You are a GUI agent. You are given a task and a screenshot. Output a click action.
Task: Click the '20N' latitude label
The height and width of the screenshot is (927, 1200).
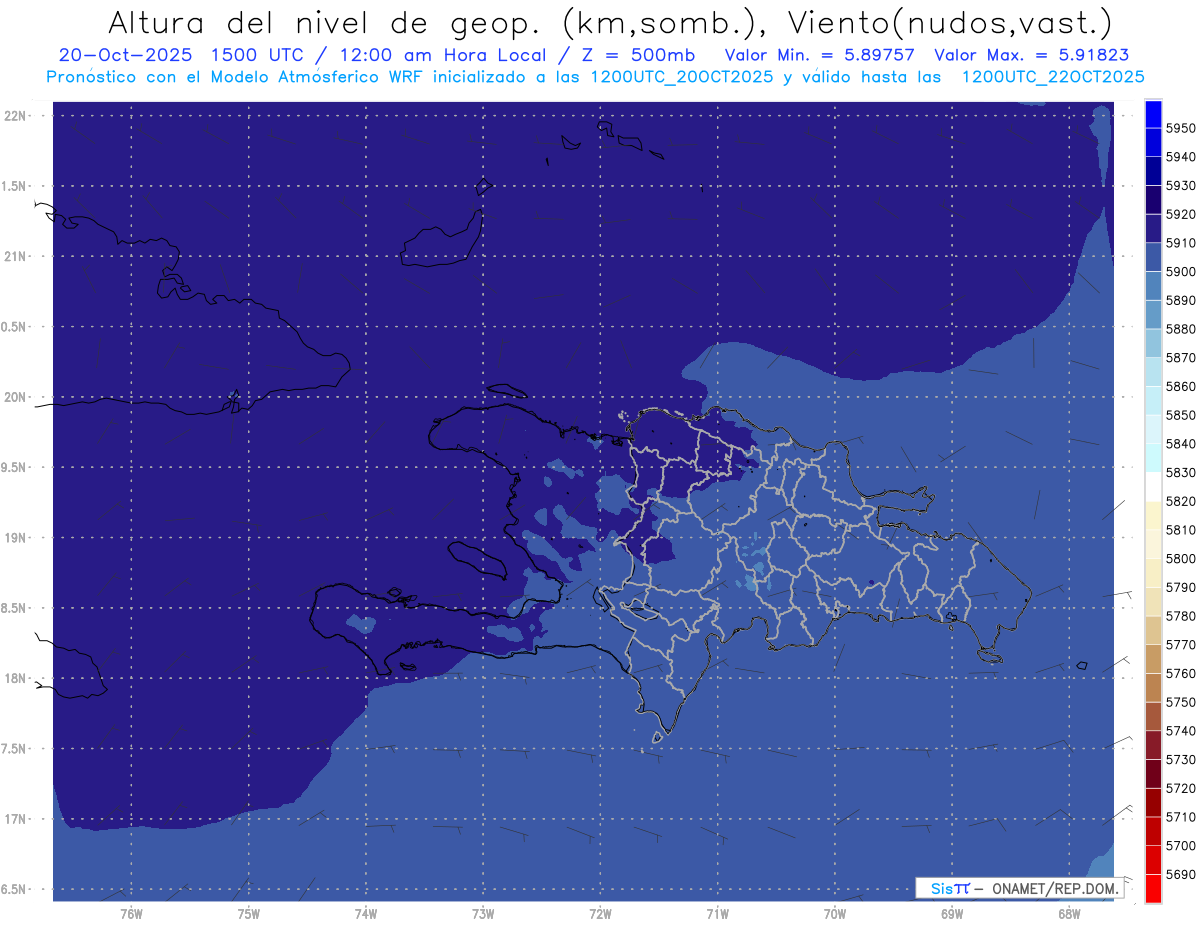pyautogui.click(x=16, y=397)
